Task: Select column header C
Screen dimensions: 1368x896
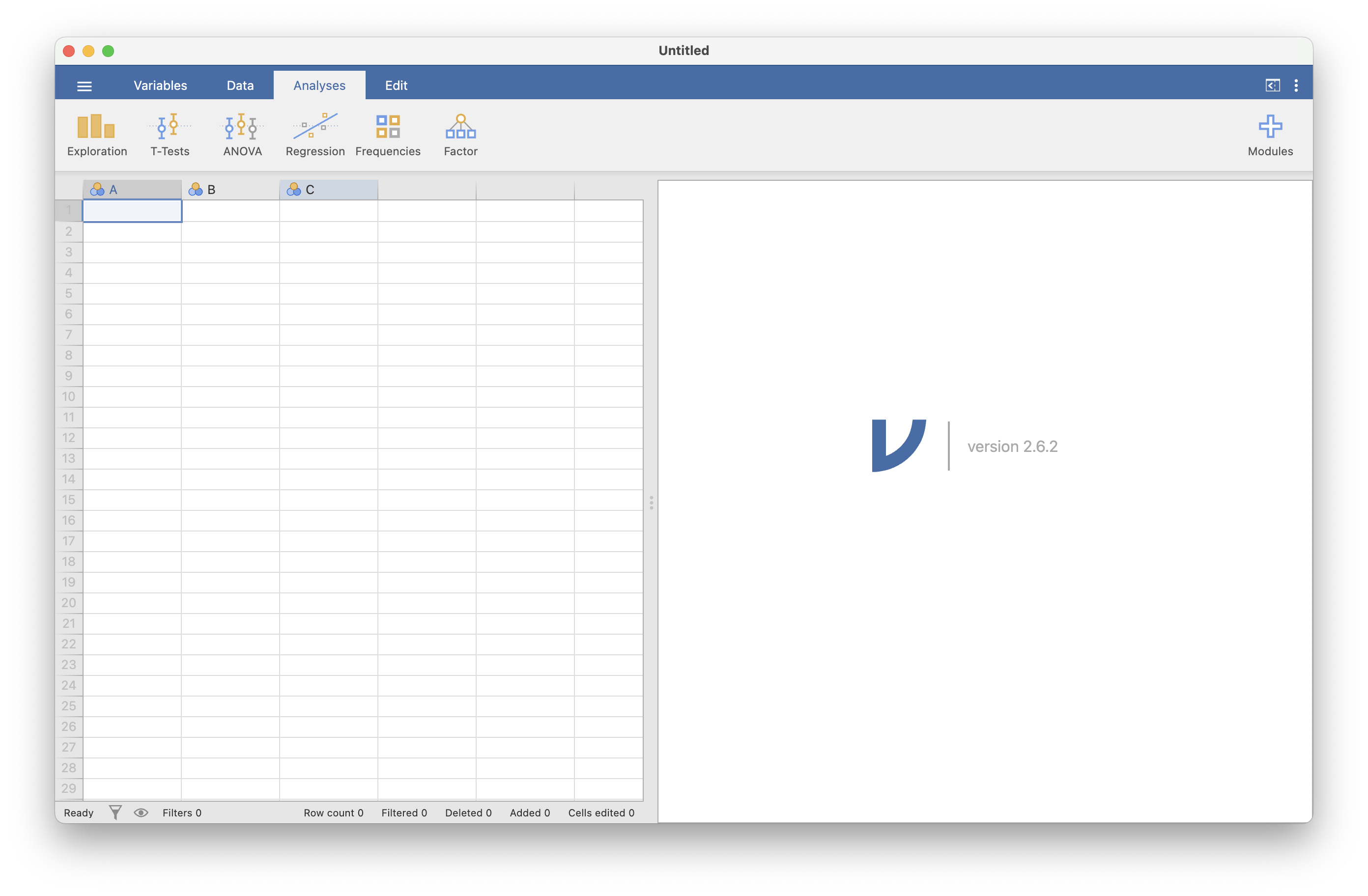Action: click(328, 190)
